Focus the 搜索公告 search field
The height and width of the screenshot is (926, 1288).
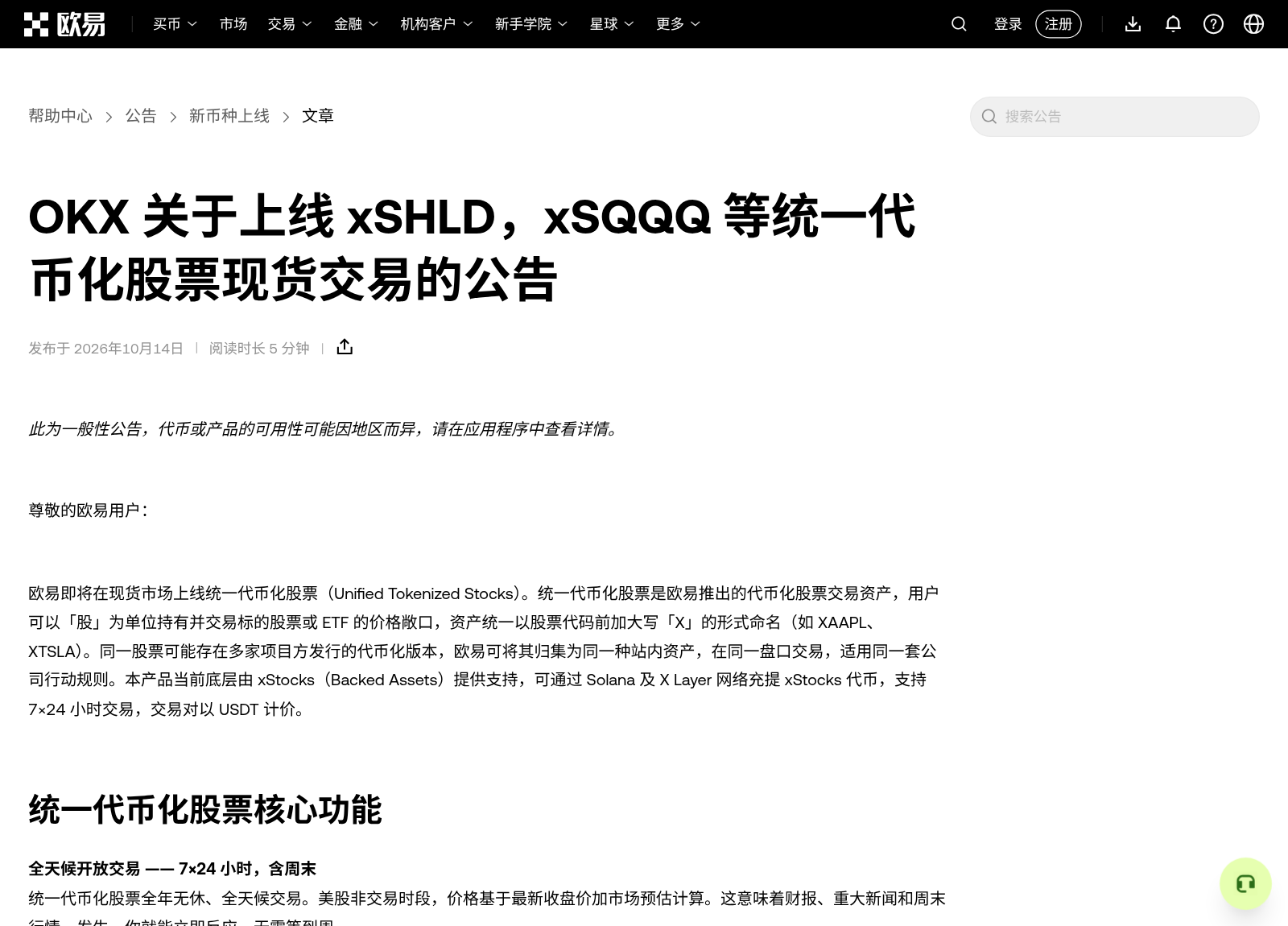coord(1114,117)
